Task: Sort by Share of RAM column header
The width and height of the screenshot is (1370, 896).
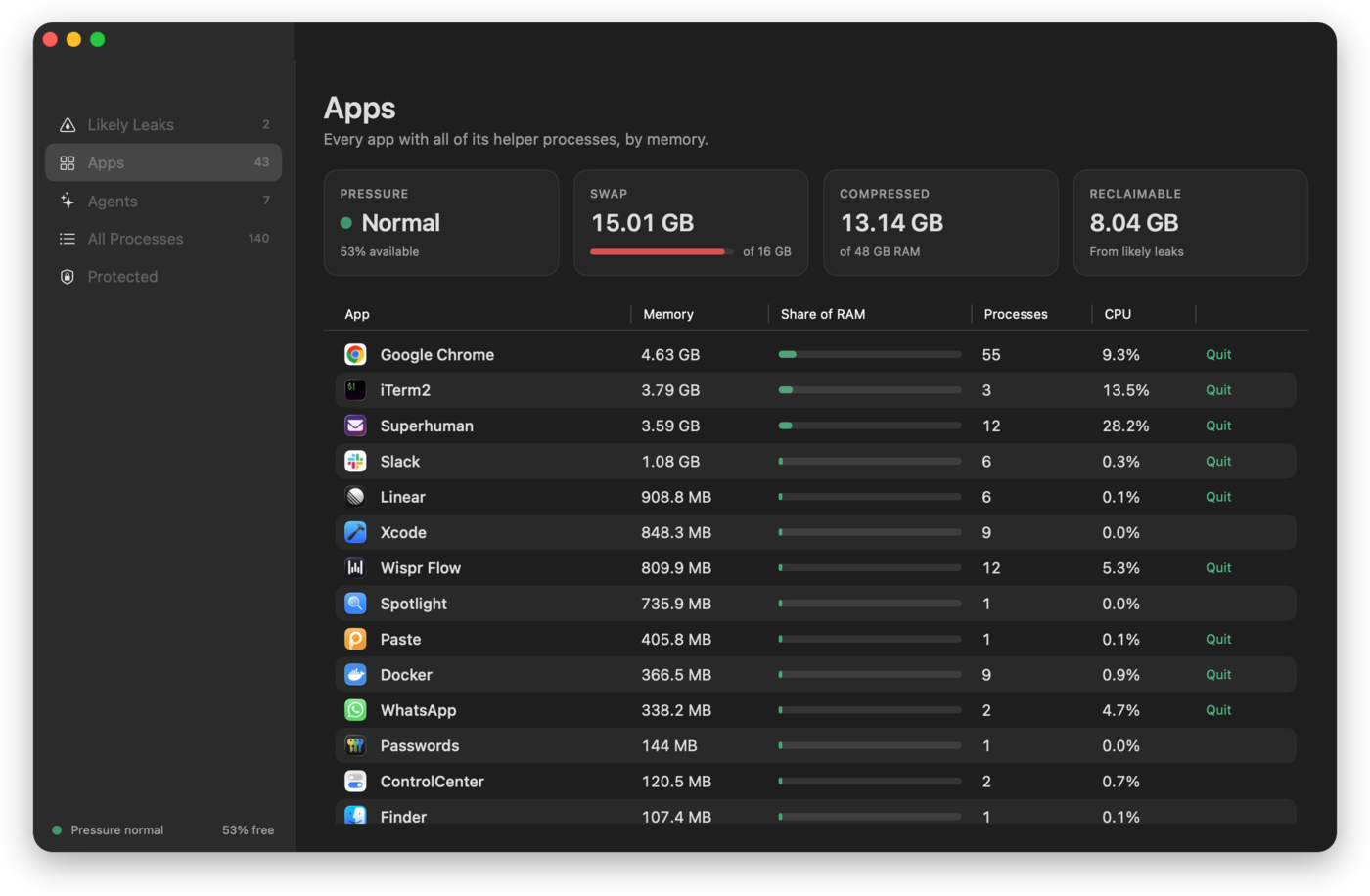Action: pyautogui.click(x=823, y=314)
